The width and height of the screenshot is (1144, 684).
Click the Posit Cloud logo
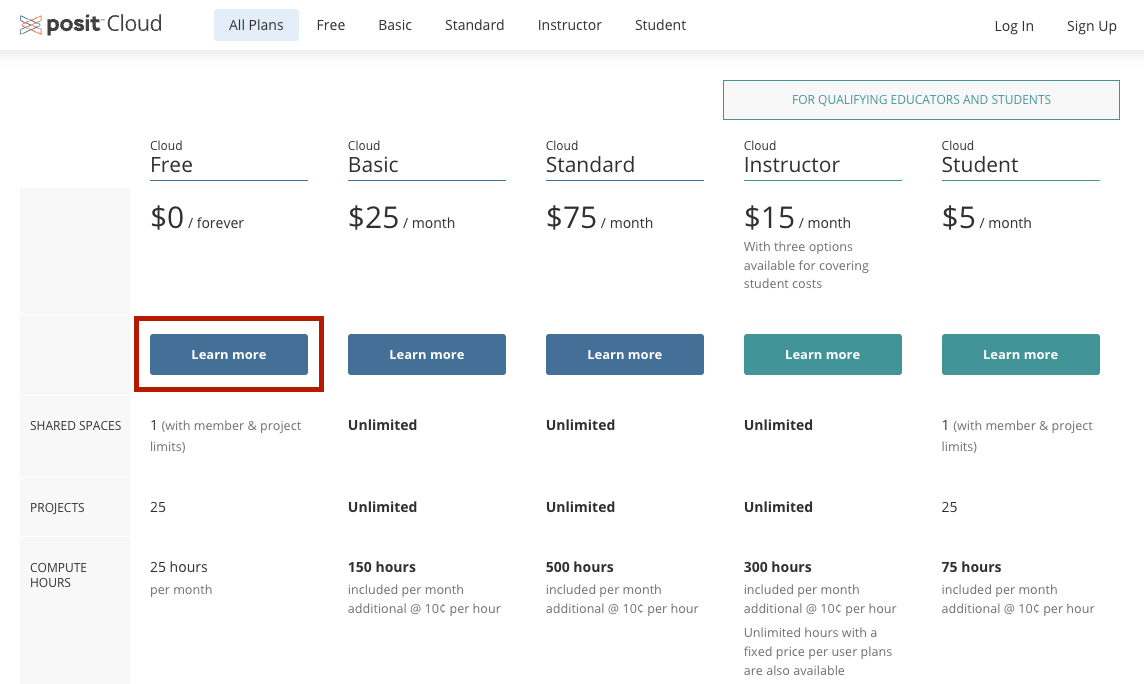pyautogui.click(x=91, y=25)
